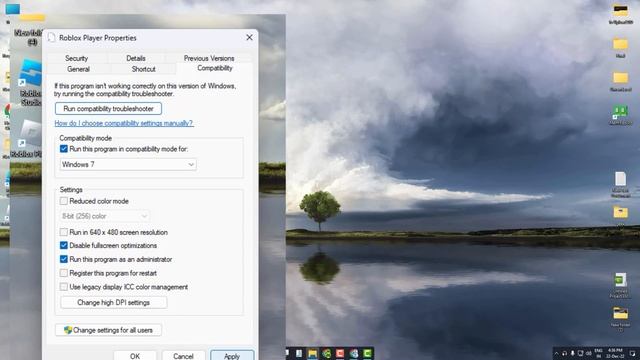The height and width of the screenshot is (360, 640).
Task: Go to the Shortcut tab
Action: click(143, 69)
